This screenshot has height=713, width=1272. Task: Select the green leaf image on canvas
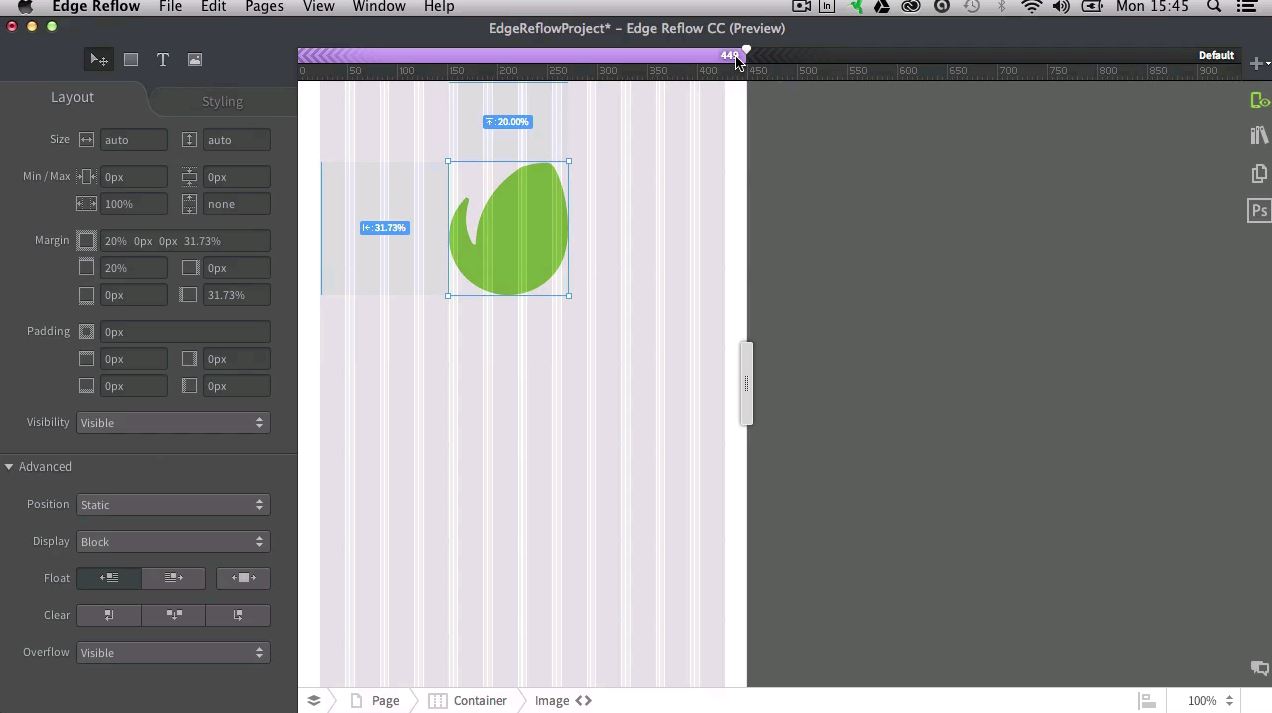509,229
